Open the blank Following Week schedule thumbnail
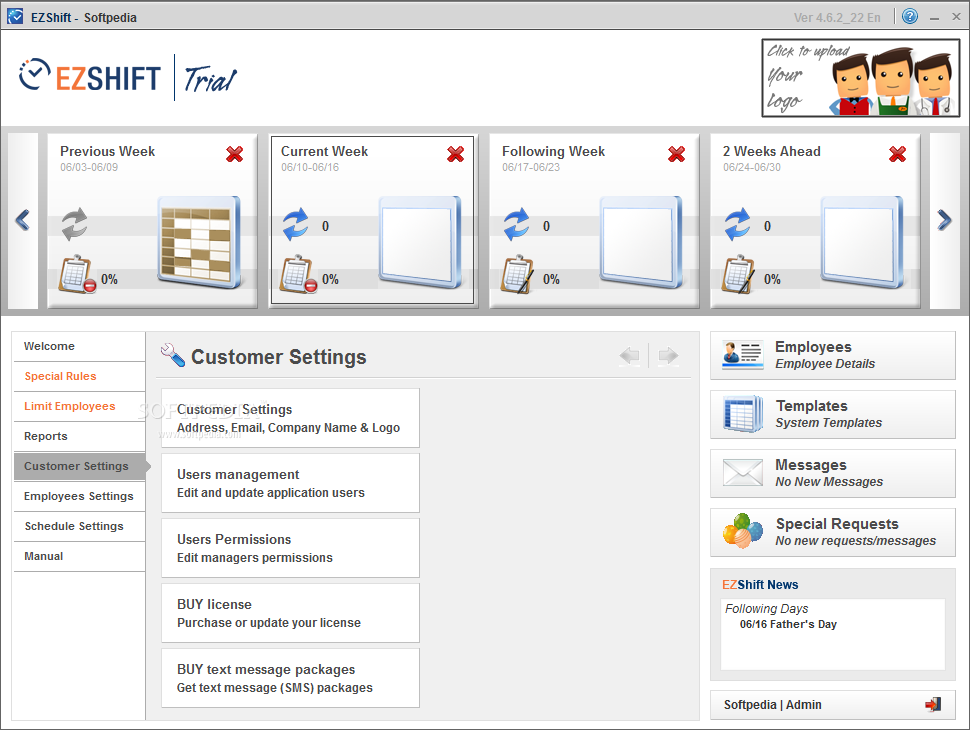Image resolution: width=970 pixels, height=730 pixels. tap(641, 243)
